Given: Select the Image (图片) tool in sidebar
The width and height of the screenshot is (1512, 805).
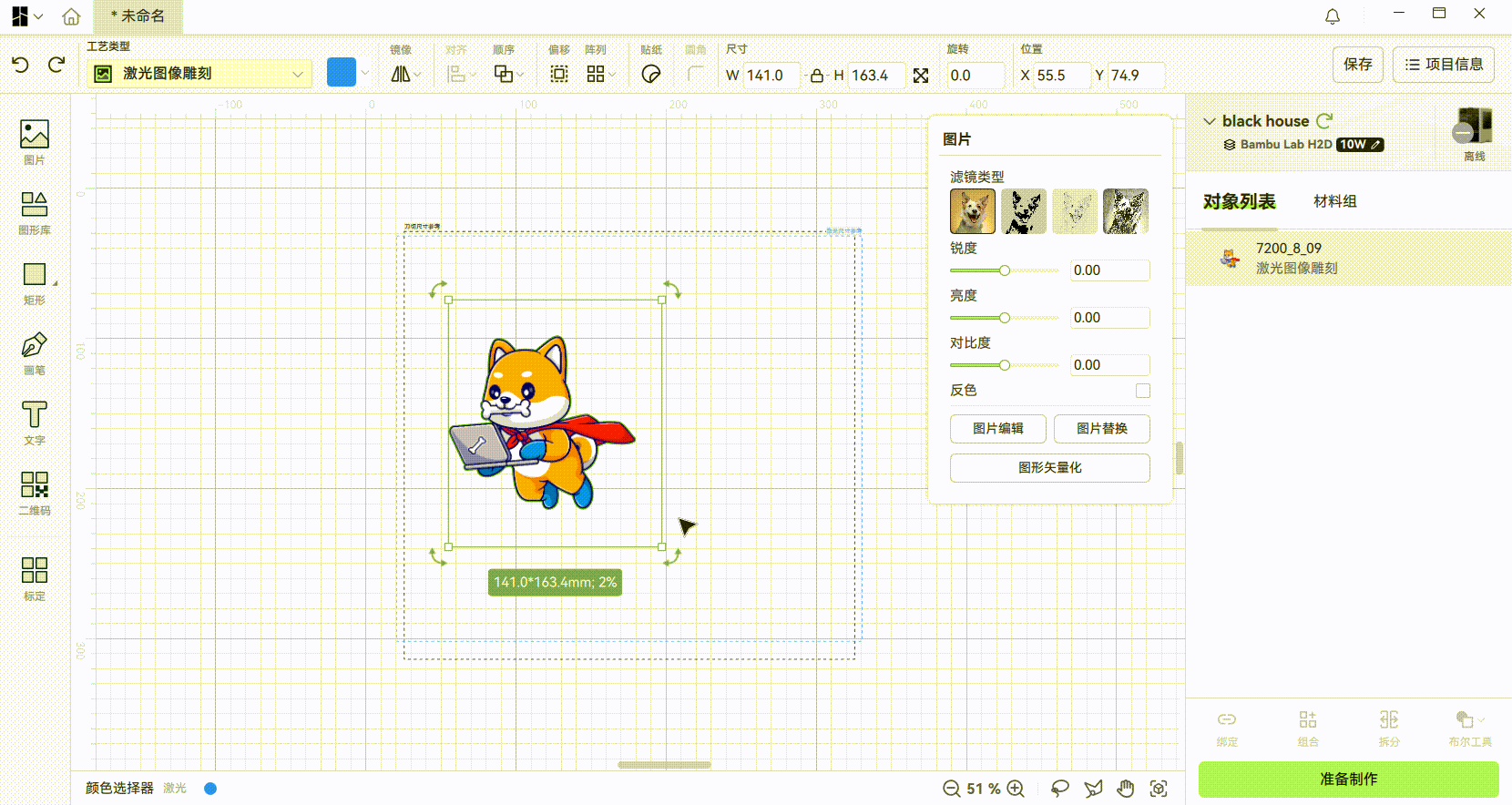Looking at the screenshot, I should [x=35, y=142].
